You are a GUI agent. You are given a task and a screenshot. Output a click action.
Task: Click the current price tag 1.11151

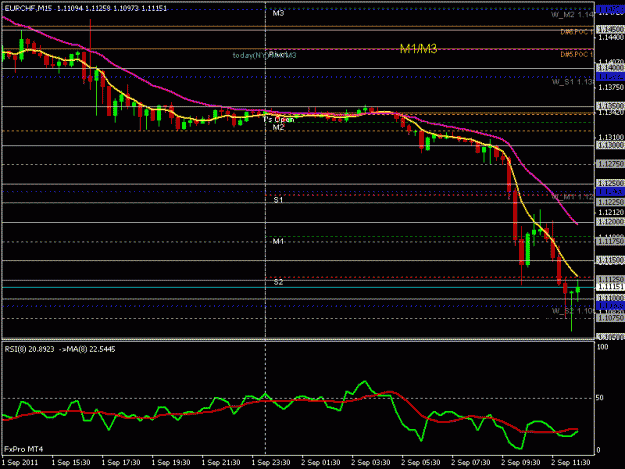(610, 287)
